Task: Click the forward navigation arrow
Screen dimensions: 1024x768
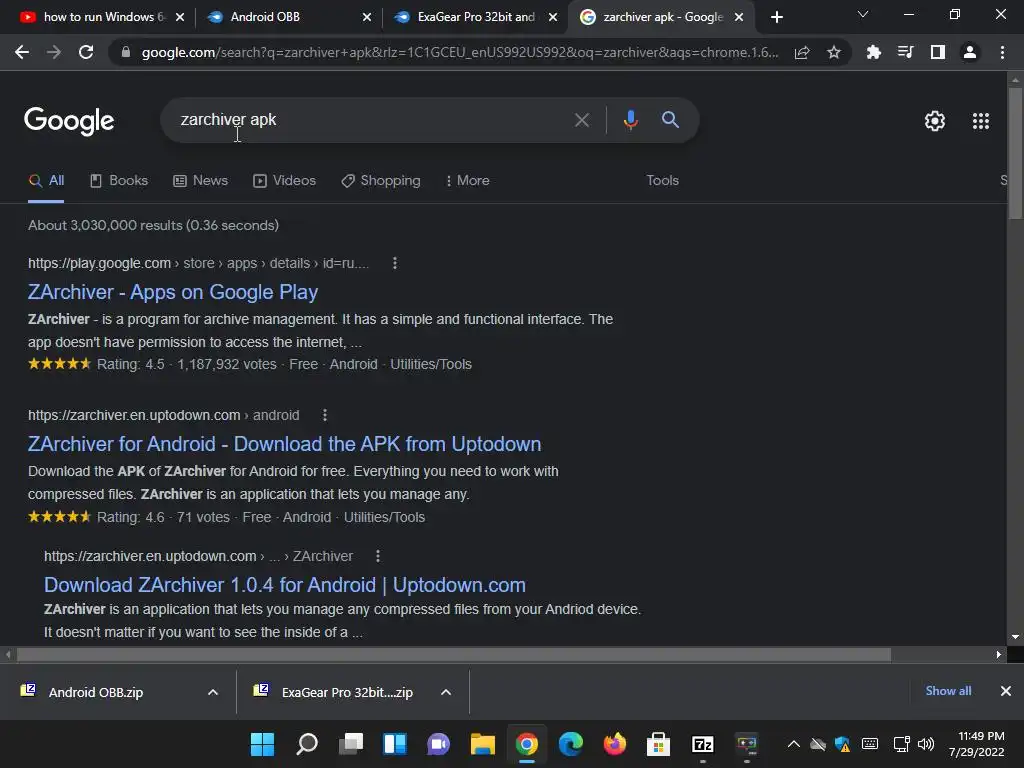Action: click(x=54, y=52)
